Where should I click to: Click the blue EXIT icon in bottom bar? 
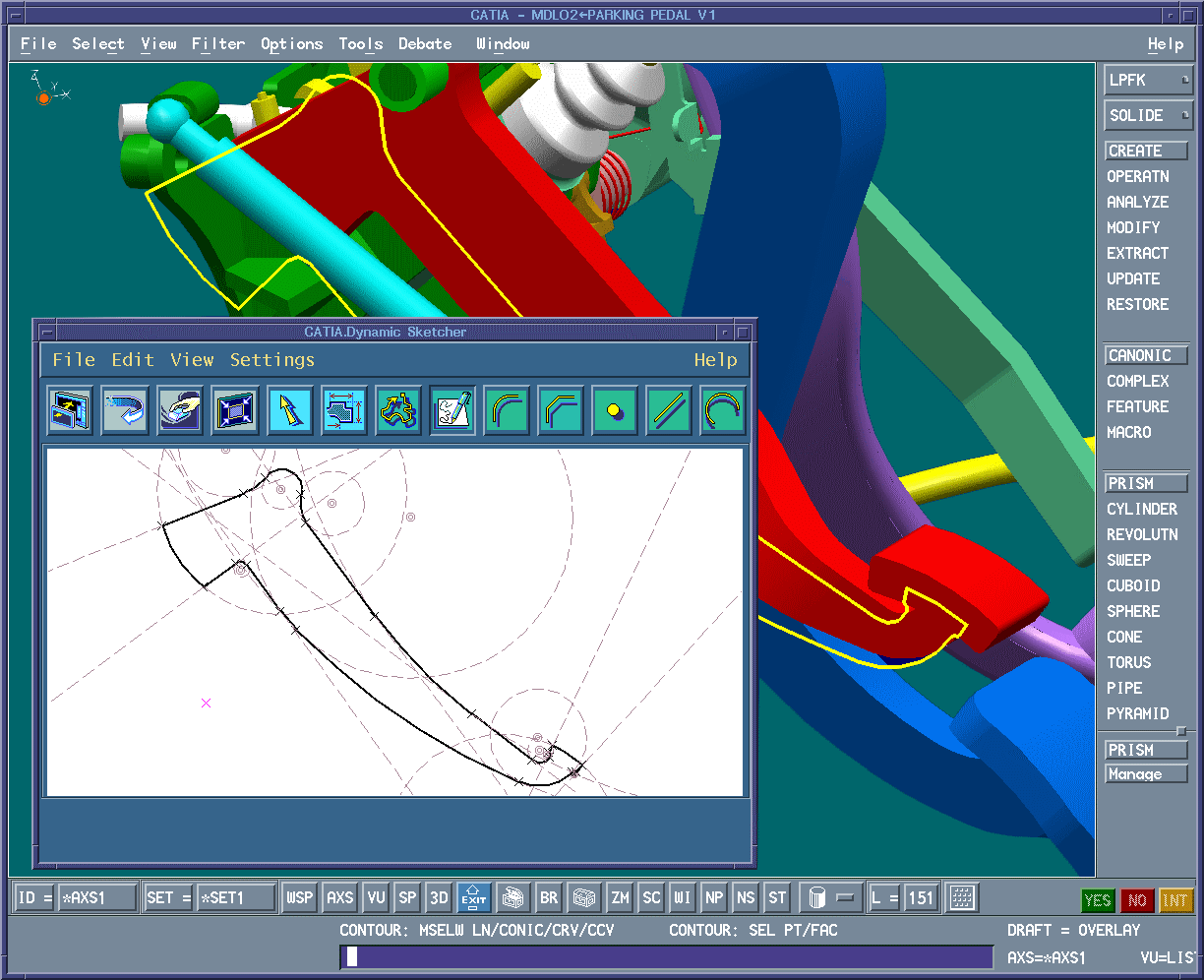click(474, 897)
